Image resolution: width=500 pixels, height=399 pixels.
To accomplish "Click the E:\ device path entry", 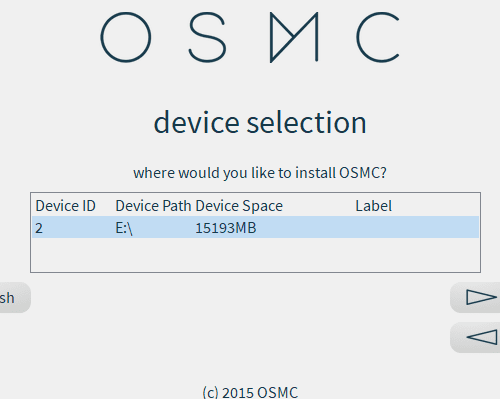I will [124, 228].
